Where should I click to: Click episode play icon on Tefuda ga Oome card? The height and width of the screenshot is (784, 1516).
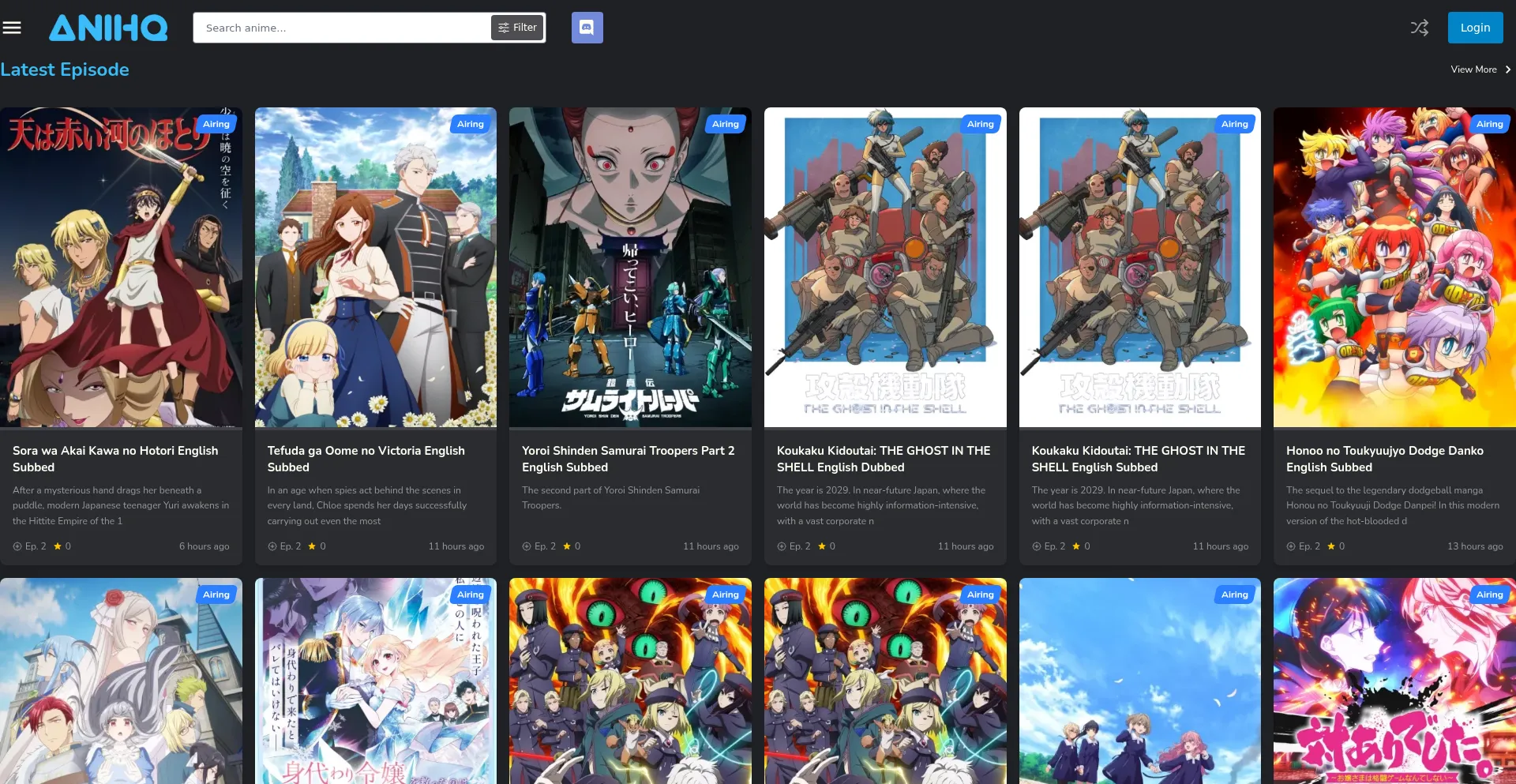(x=272, y=546)
